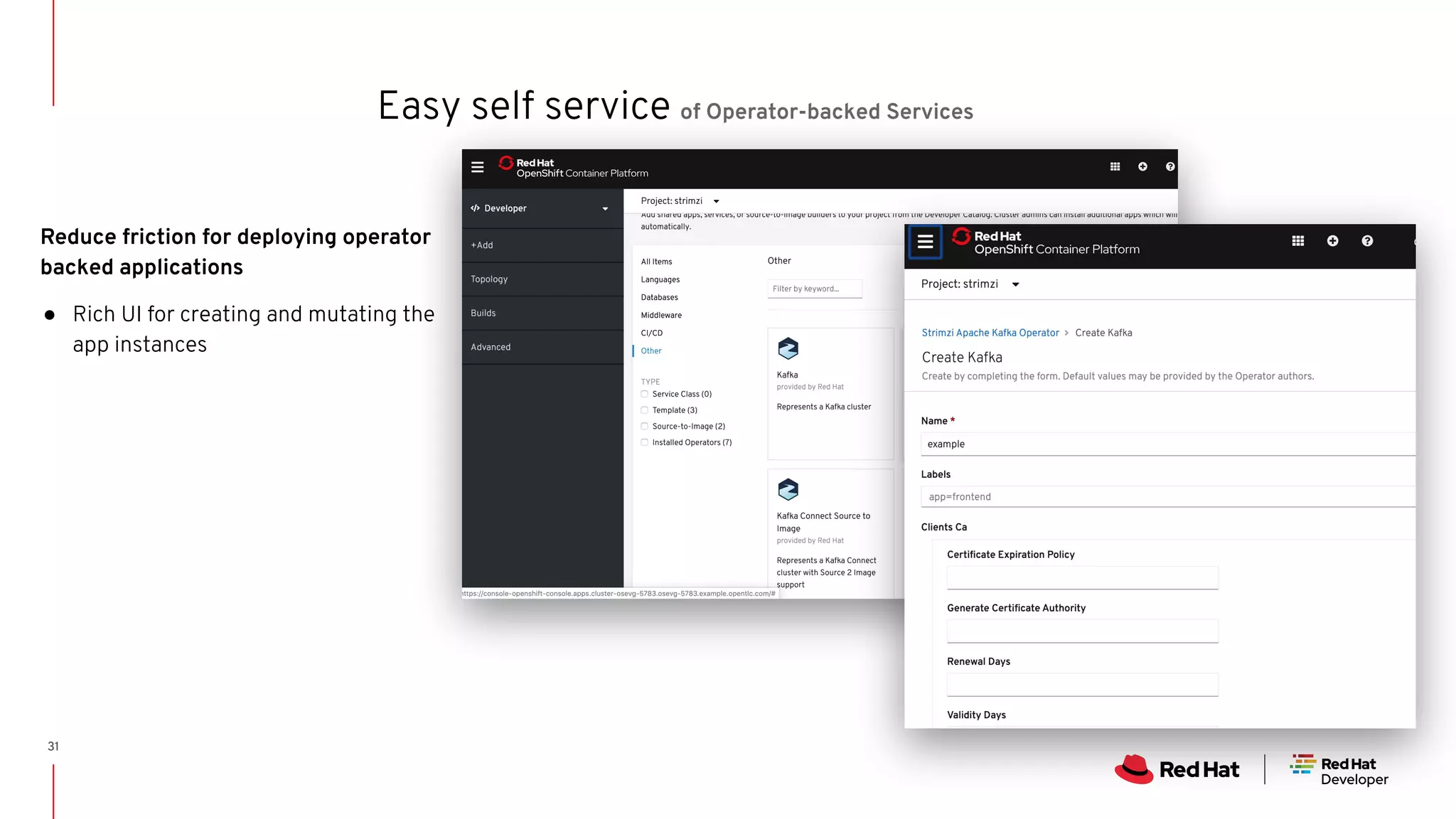
Task: Click "Other" catalog results heading
Action: tap(779, 261)
